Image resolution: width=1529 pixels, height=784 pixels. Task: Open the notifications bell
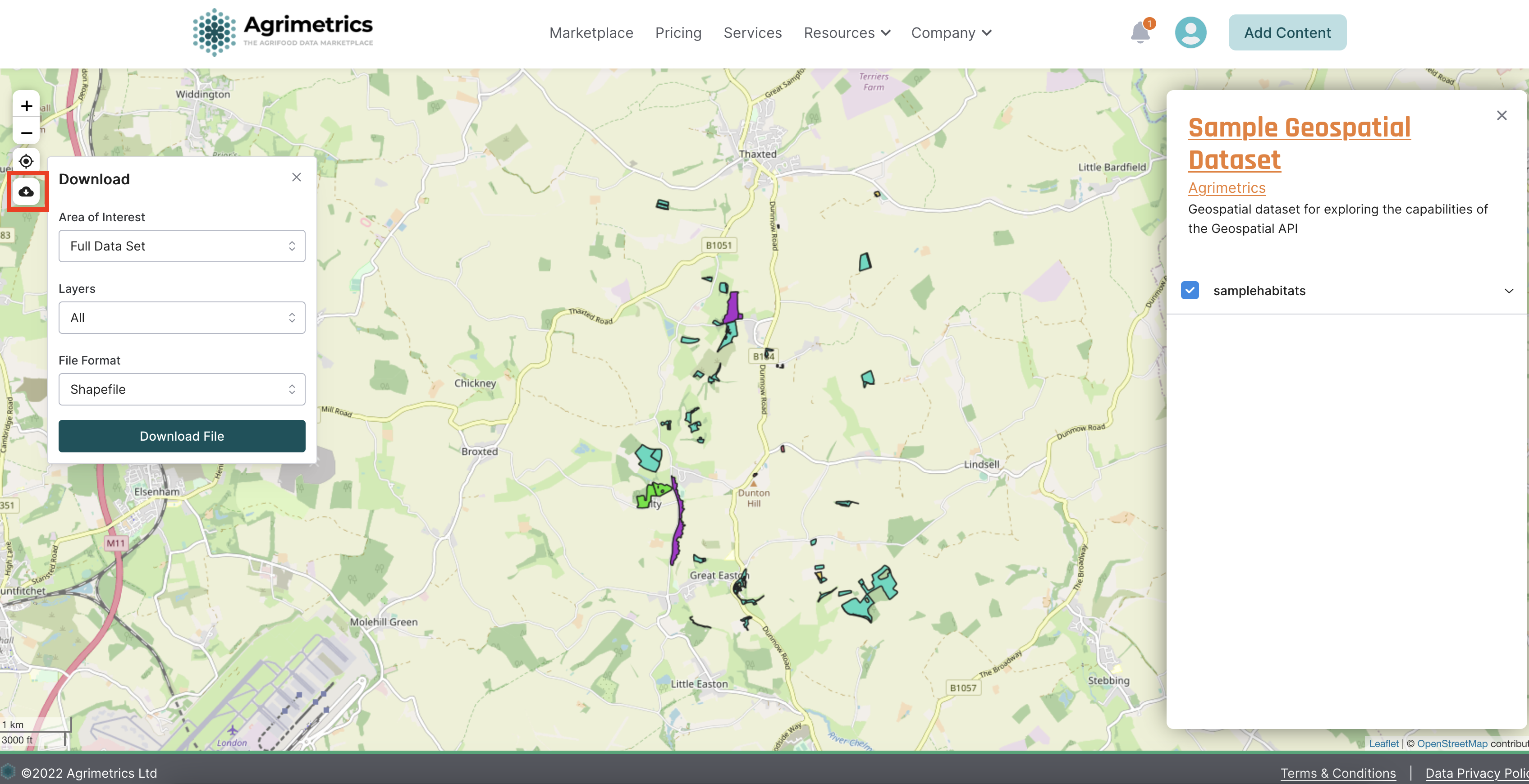click(x=1140, y=32)
